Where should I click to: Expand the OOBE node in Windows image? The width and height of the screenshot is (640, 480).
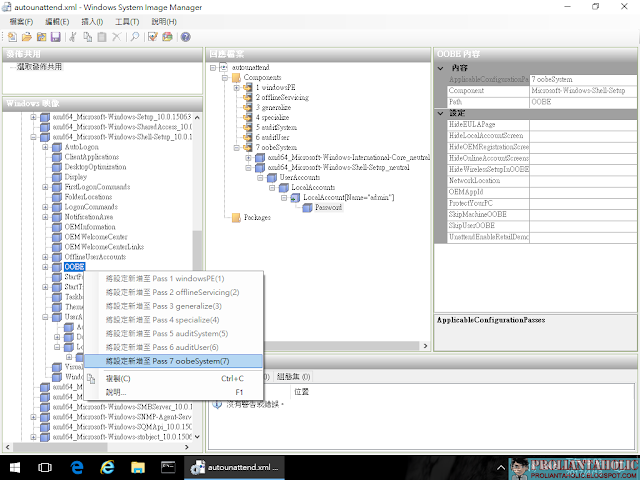pos(45,267)
